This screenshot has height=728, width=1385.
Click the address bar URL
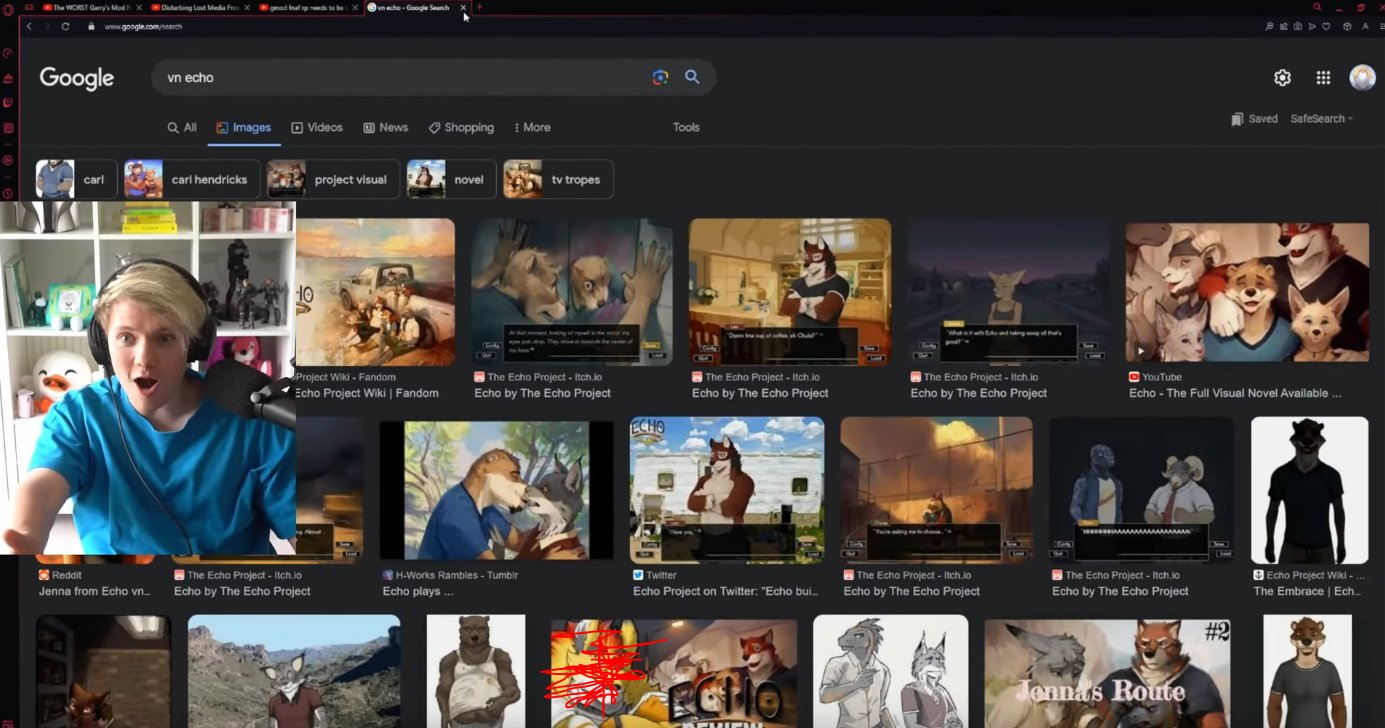click(x=143, y=26)
